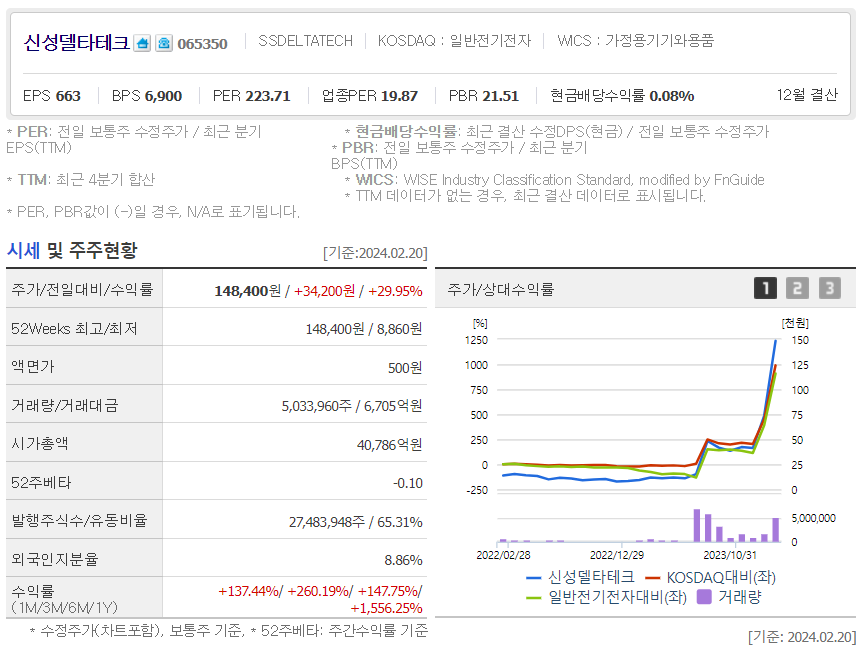Switch to chart tab 1
The width and height of the screenshot is (864, 648).
pos(765,288)
